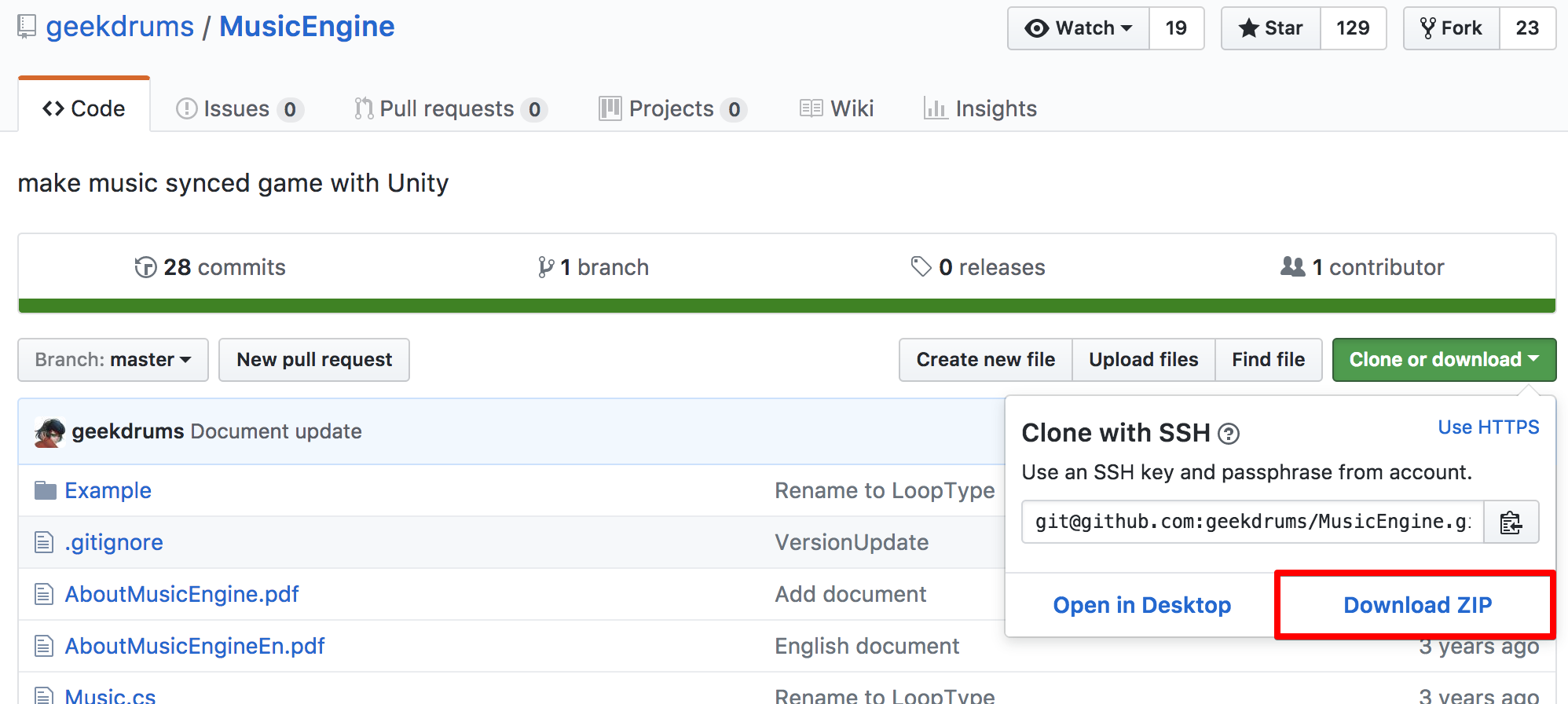
Task: Click the help icon beside Clone with SSH
Action: tap(1228, 434)
